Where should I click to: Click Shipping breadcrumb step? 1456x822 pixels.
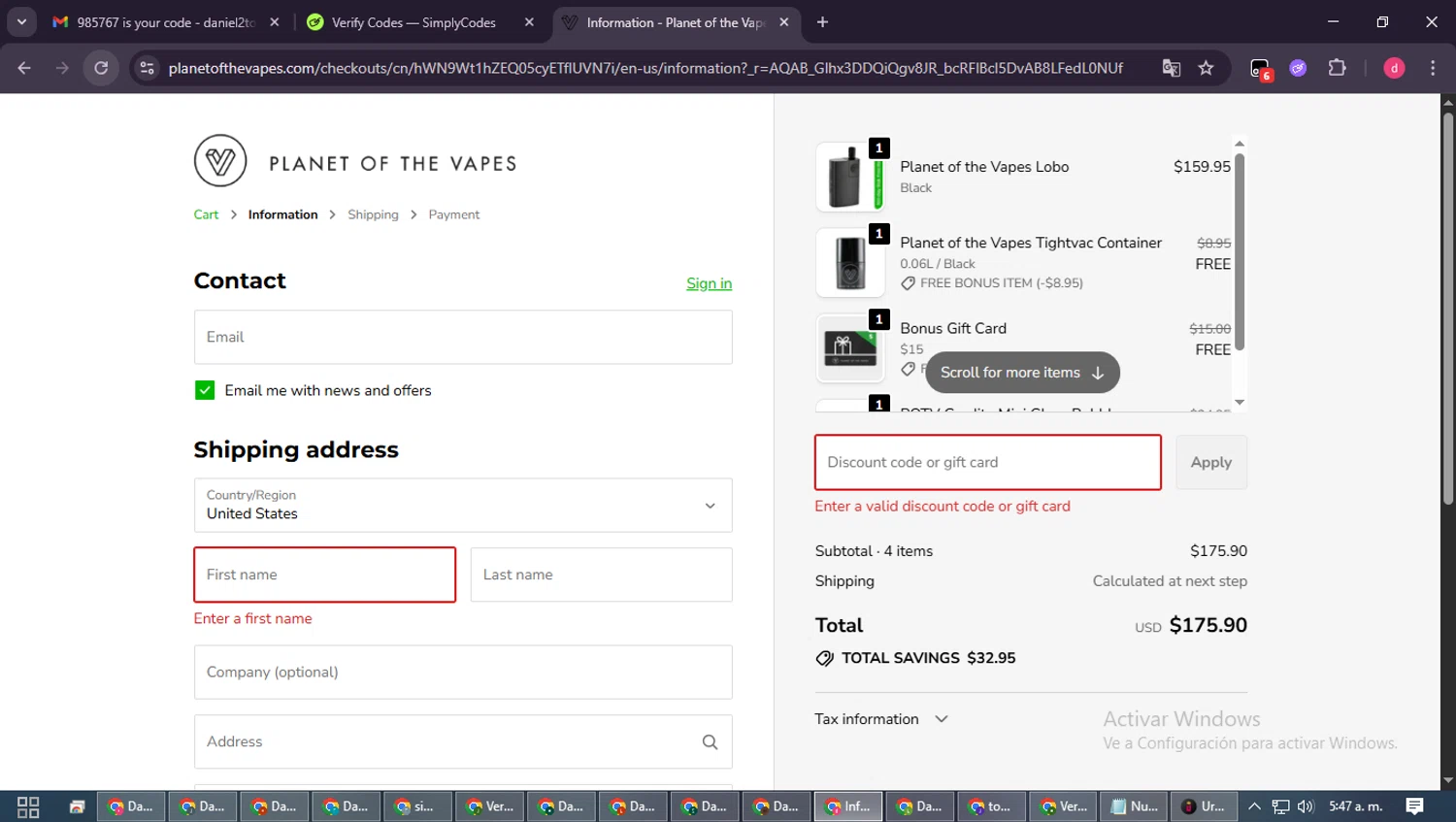click(x=373, y=214)
